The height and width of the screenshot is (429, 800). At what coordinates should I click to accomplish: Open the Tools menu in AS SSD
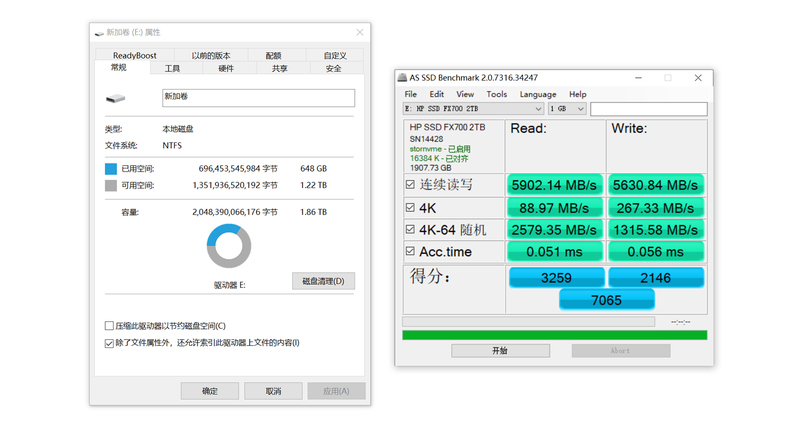(x=496, y=94)
